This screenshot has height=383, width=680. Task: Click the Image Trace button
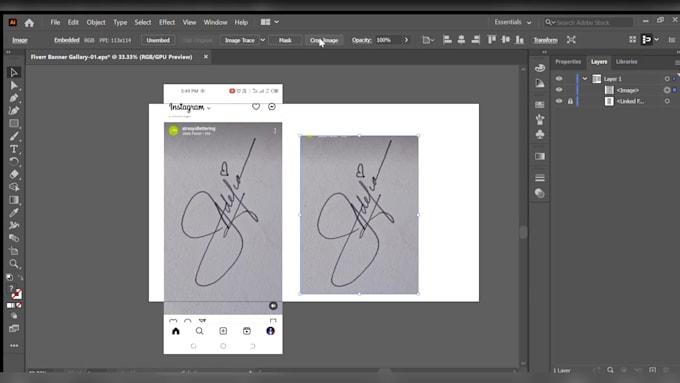pos(239,40)
